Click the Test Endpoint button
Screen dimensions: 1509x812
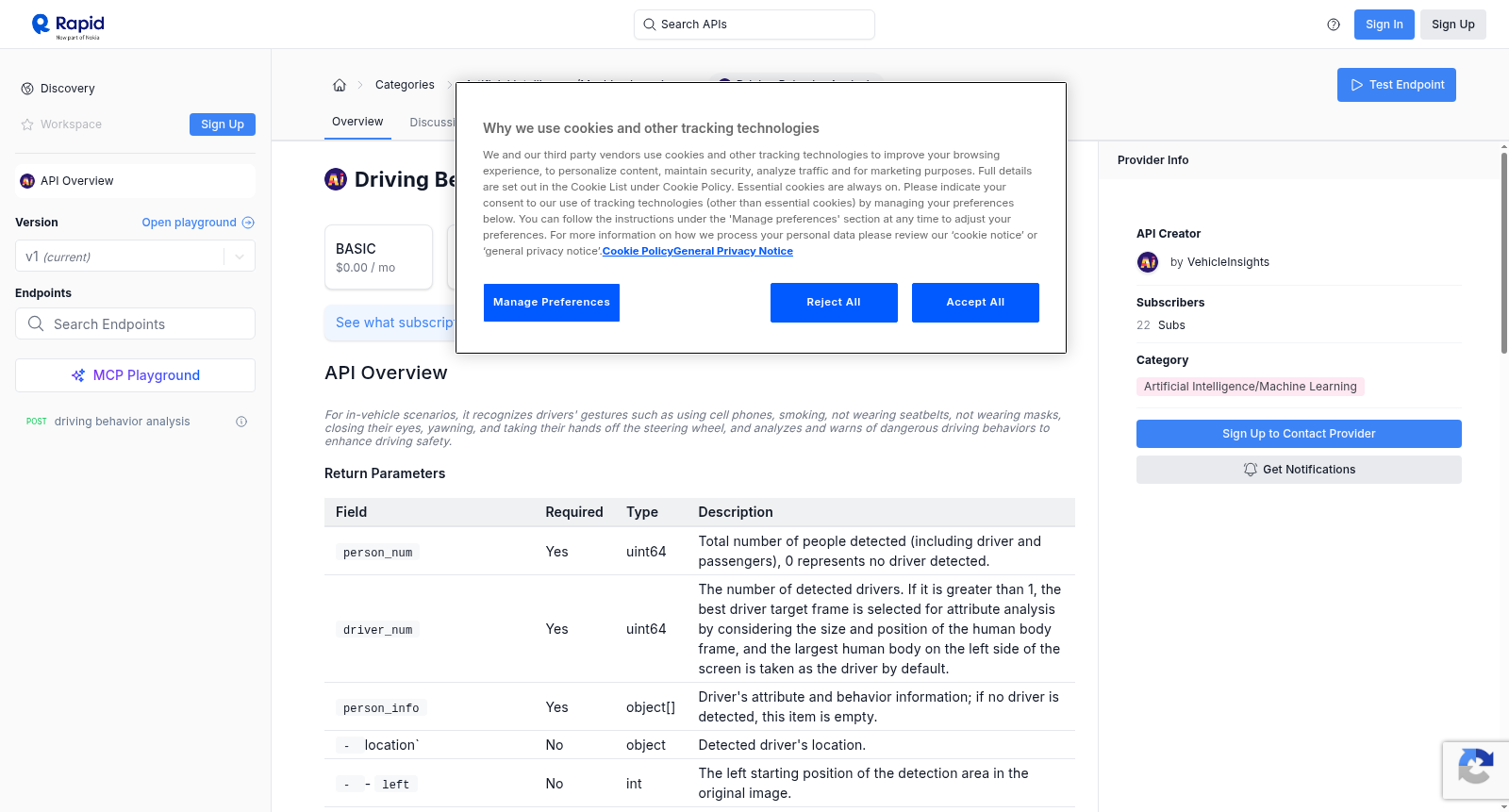coord(1397,85)
